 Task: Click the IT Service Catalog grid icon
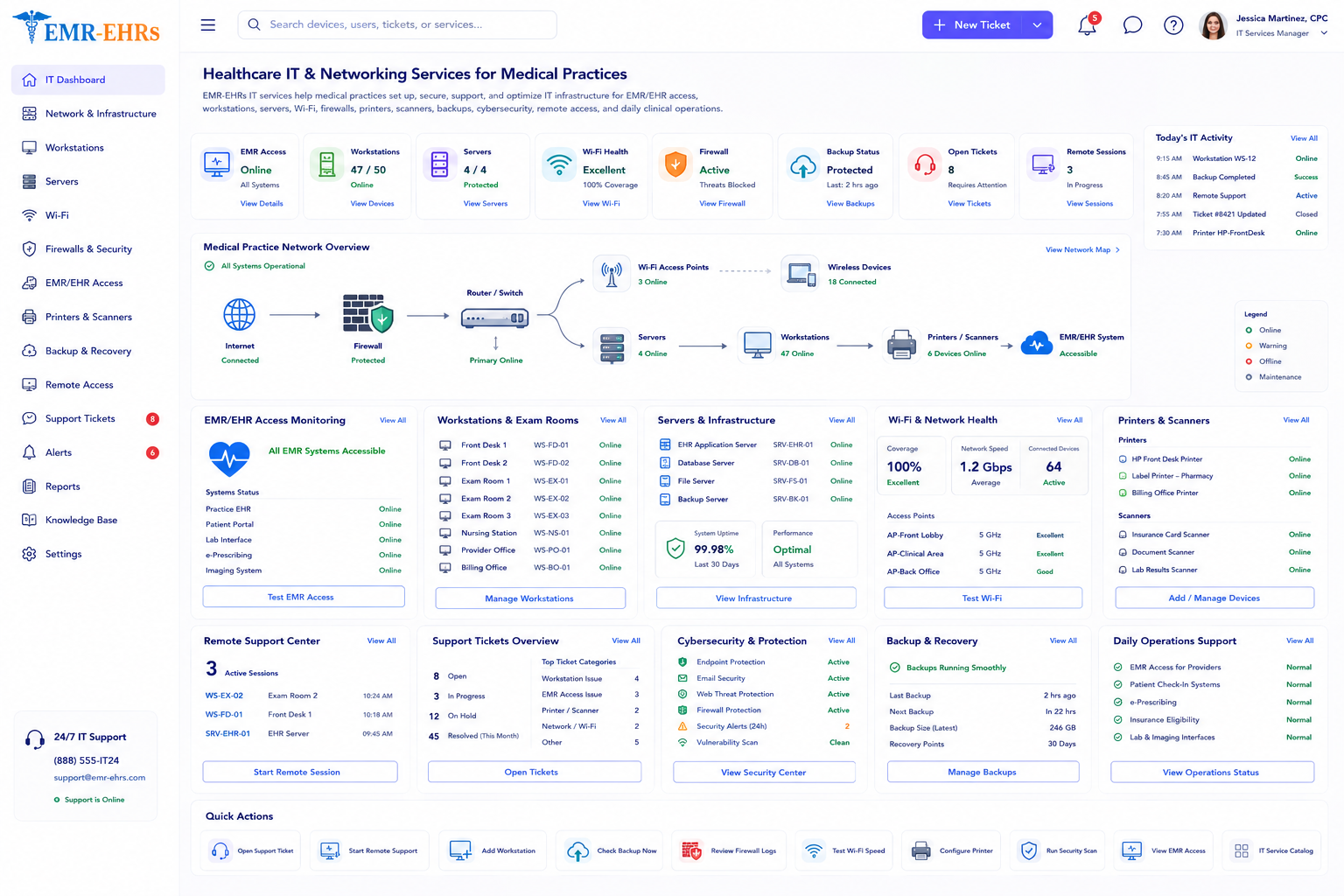pos(1242,850)
